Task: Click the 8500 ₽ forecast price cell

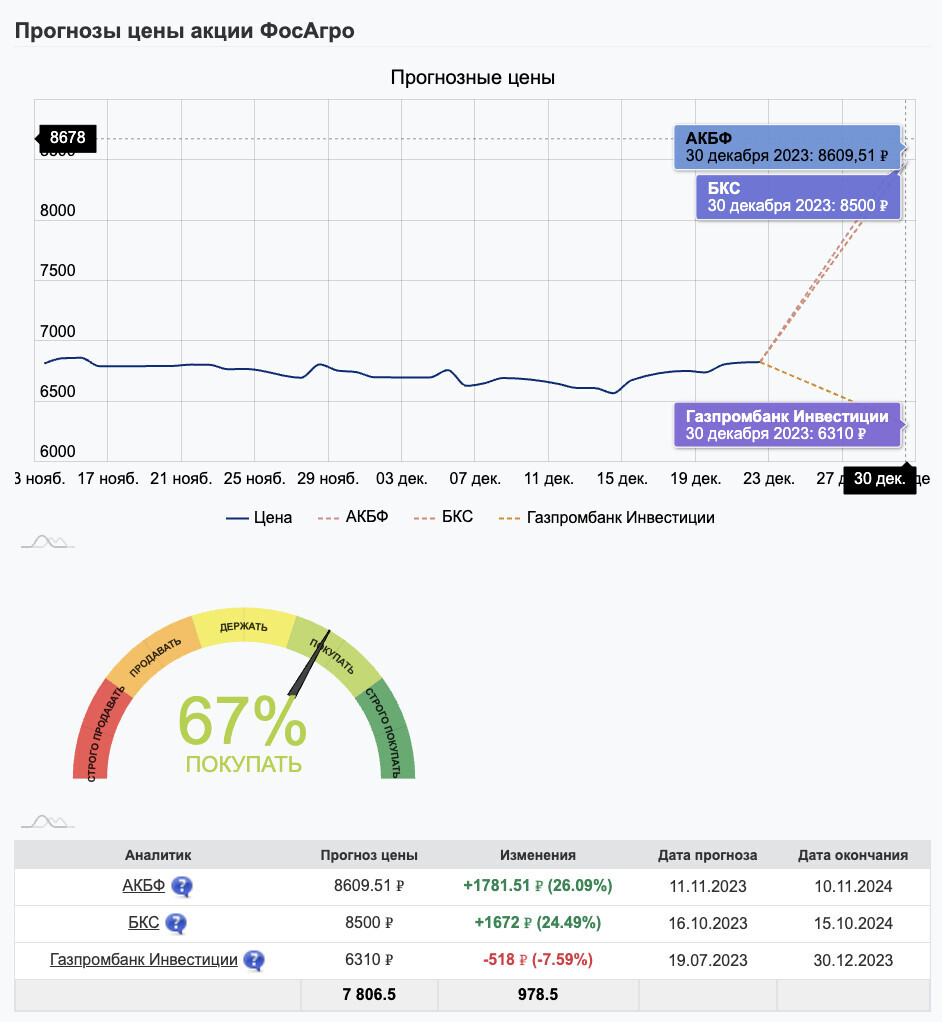Action: (x=369, y=923)
